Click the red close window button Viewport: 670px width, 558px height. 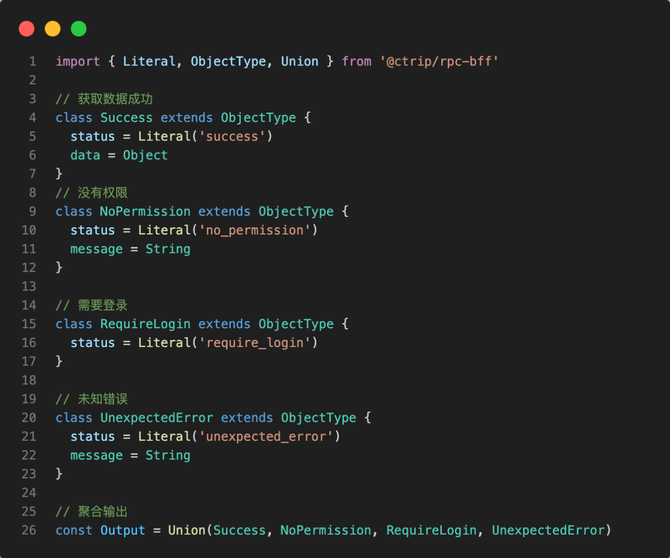coord(27,29)
